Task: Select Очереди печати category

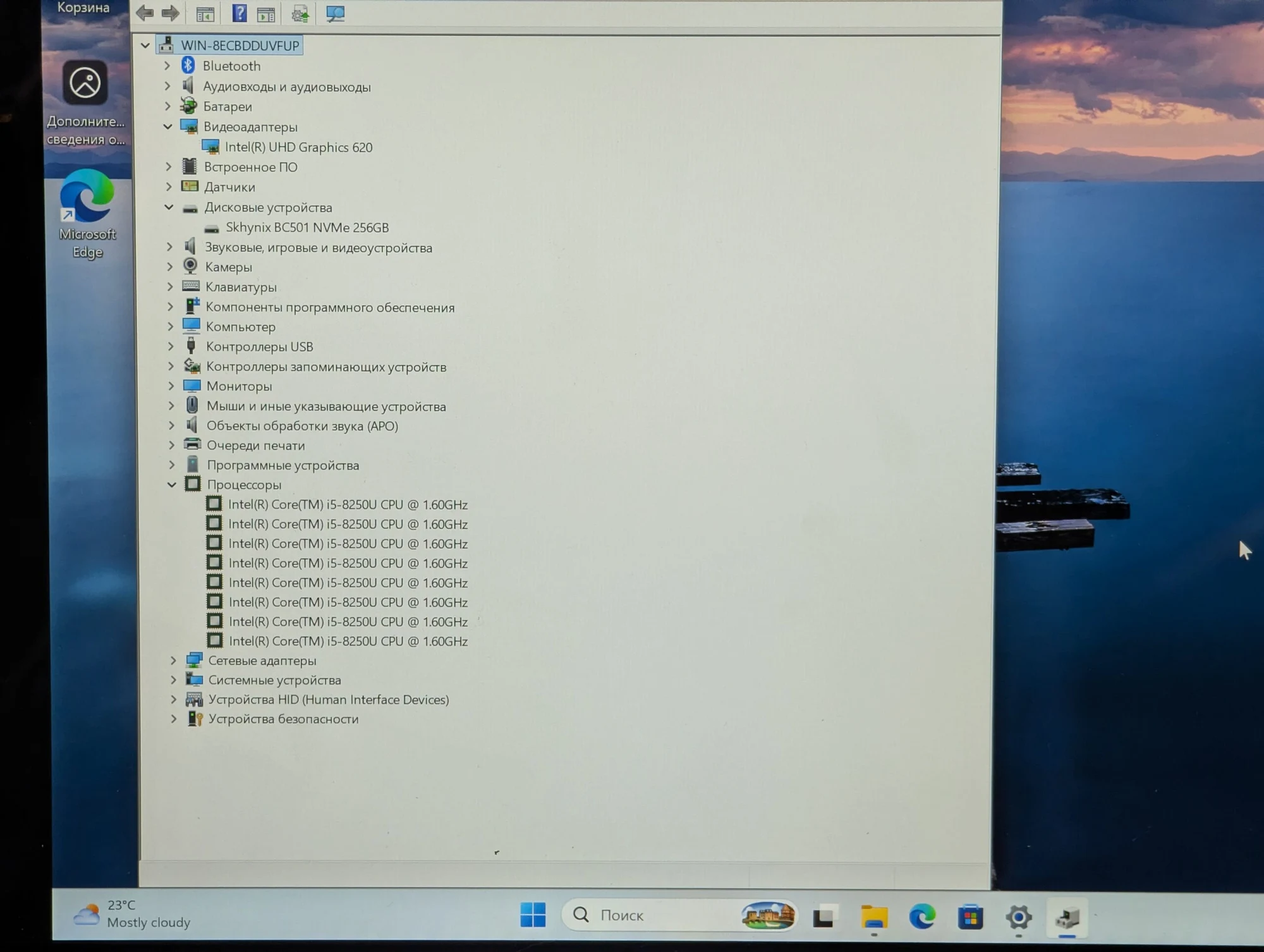Action: (255, 446)
